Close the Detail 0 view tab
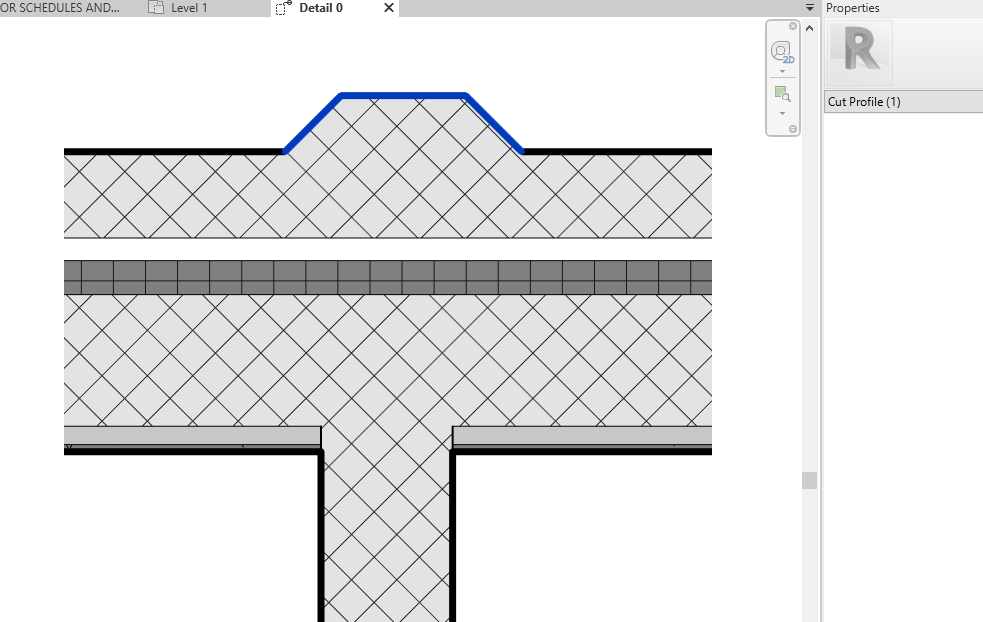Image resolution: width=983 pixels, height=622 pixels. 388,7
